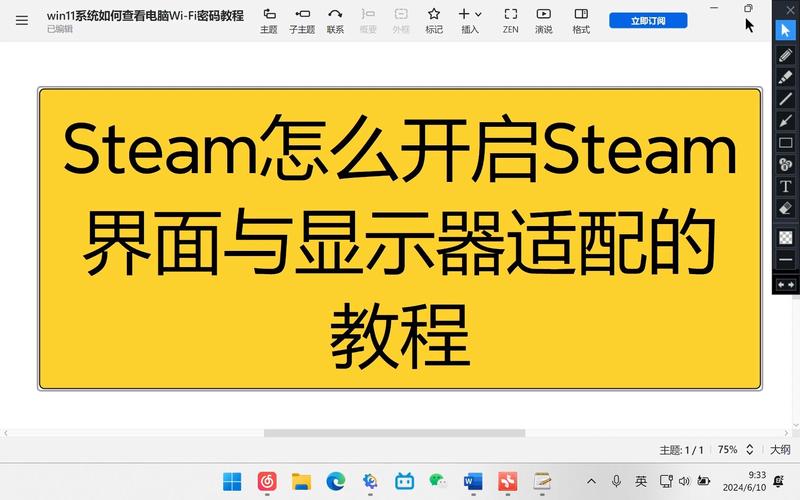800x500 pixels.
Task: Select the pointer cursor tool in annotation bar
Action: pos(786,30)
